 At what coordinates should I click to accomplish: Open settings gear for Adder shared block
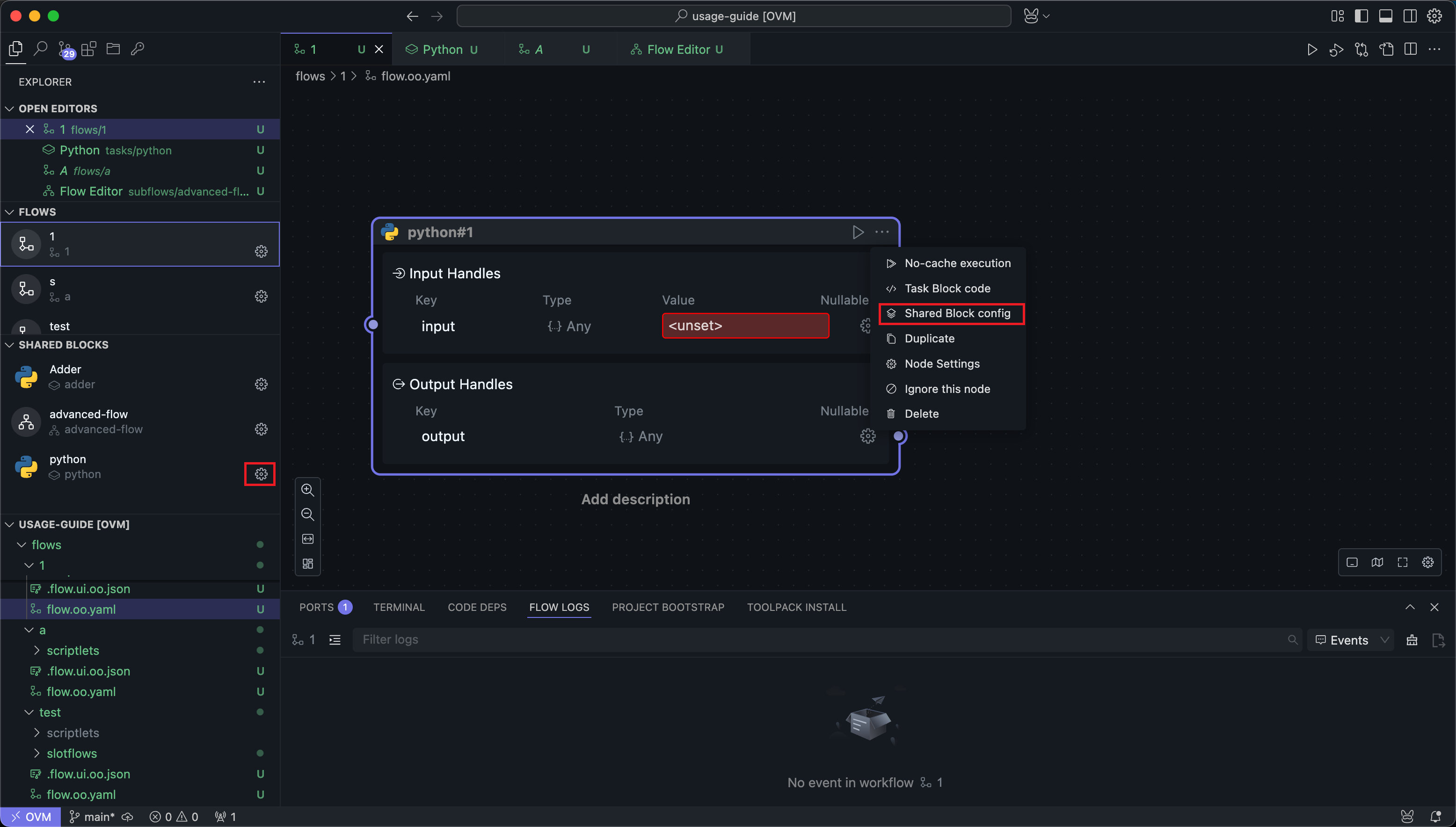point(261,384)
